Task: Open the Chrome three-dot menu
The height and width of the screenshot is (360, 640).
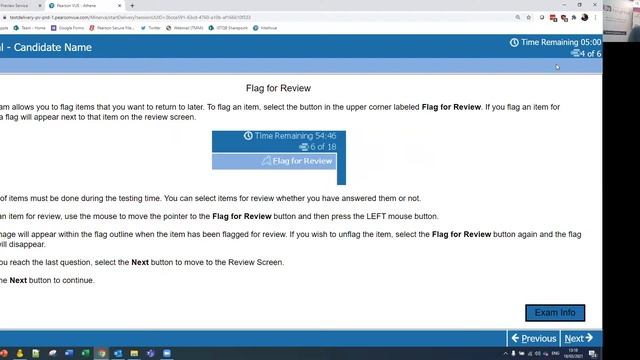Action: 596,18
